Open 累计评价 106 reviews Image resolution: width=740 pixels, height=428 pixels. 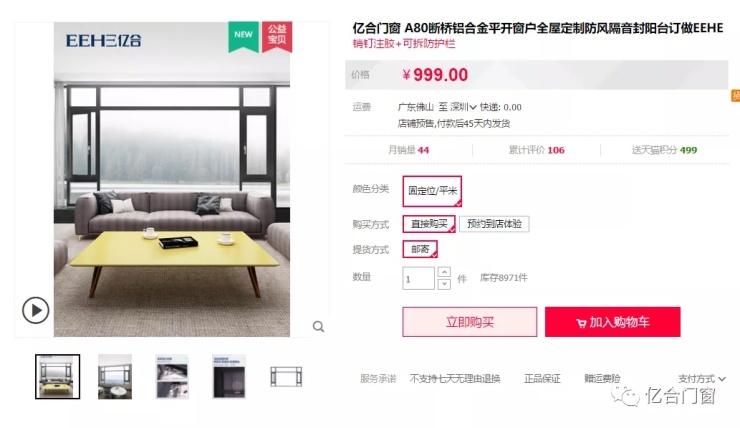click(536, 150)
